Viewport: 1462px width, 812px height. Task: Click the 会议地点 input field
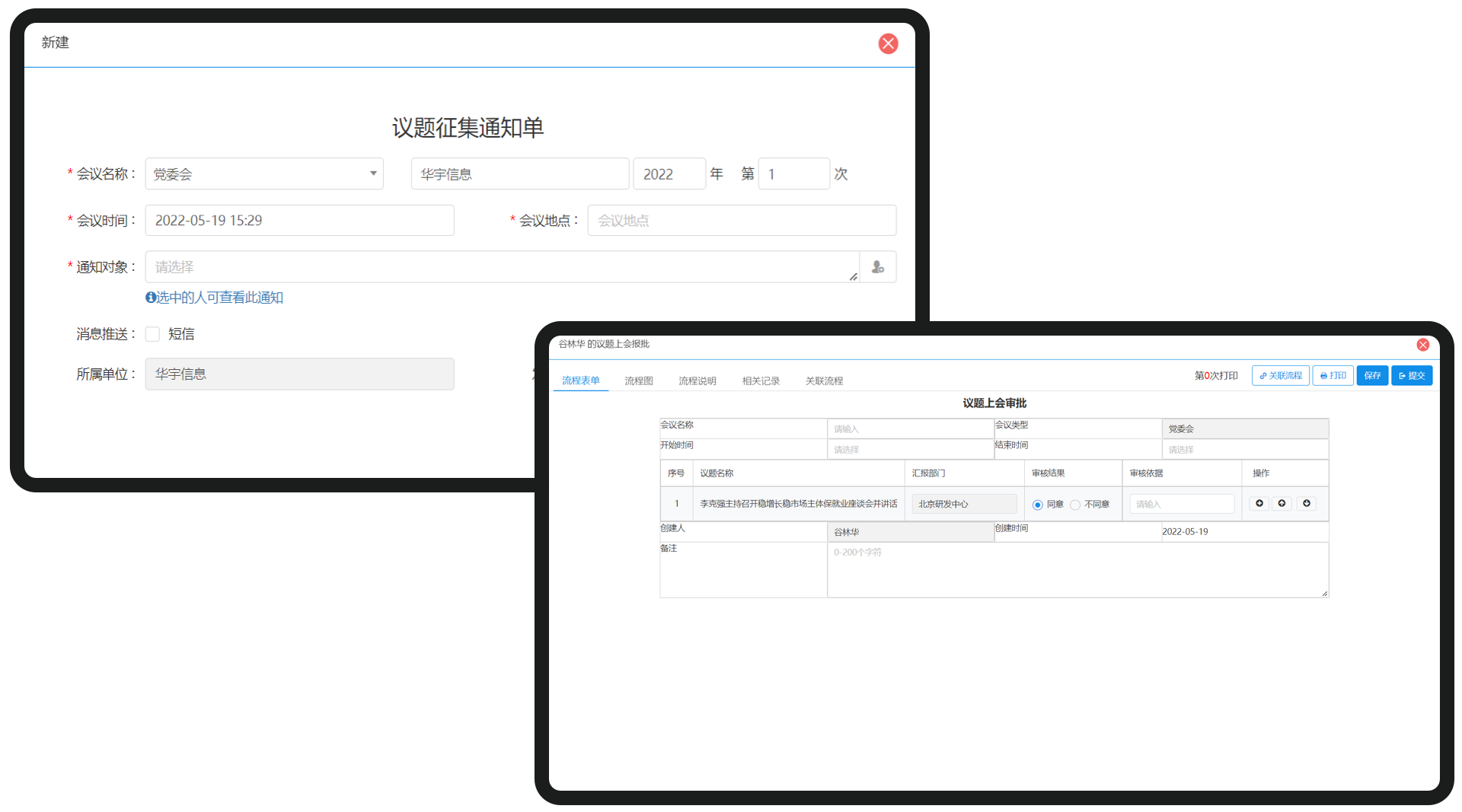click(742, 221)
